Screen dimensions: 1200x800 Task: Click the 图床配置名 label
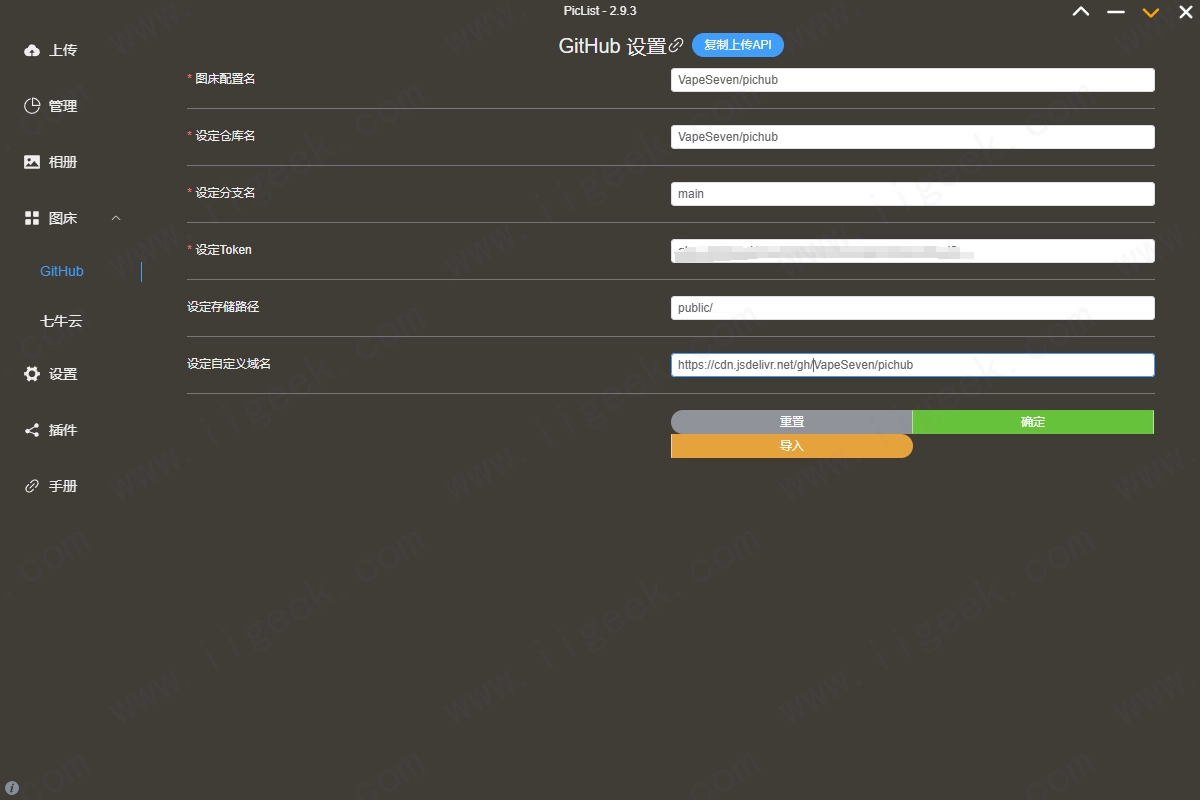[x=225, y=78]
